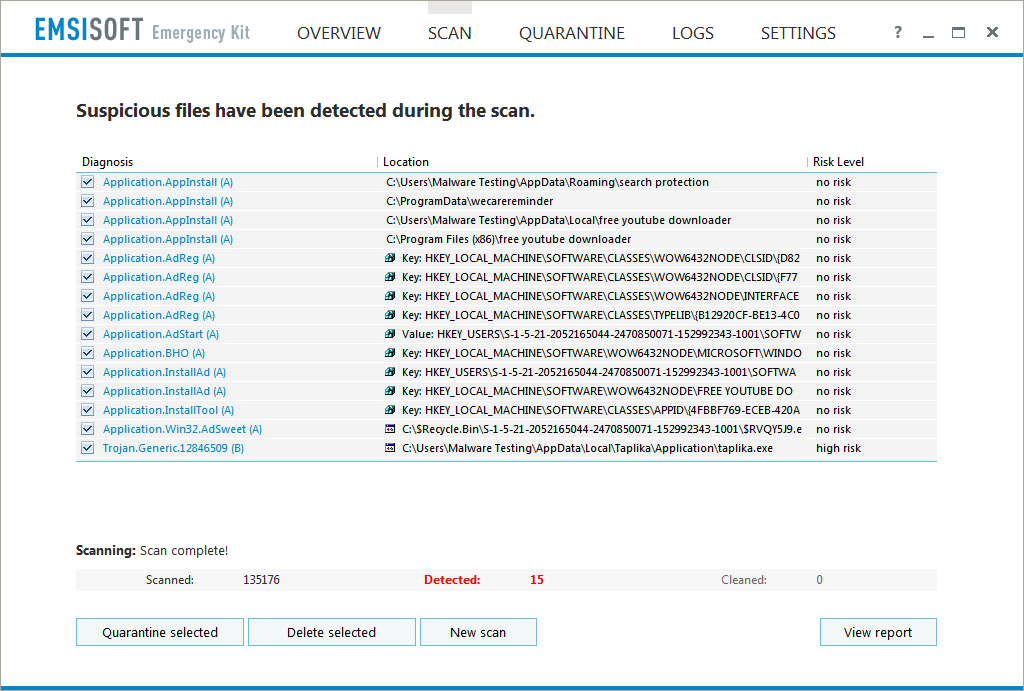Open the Application.AdStart (A) diagnosis link

coord(161,334)
